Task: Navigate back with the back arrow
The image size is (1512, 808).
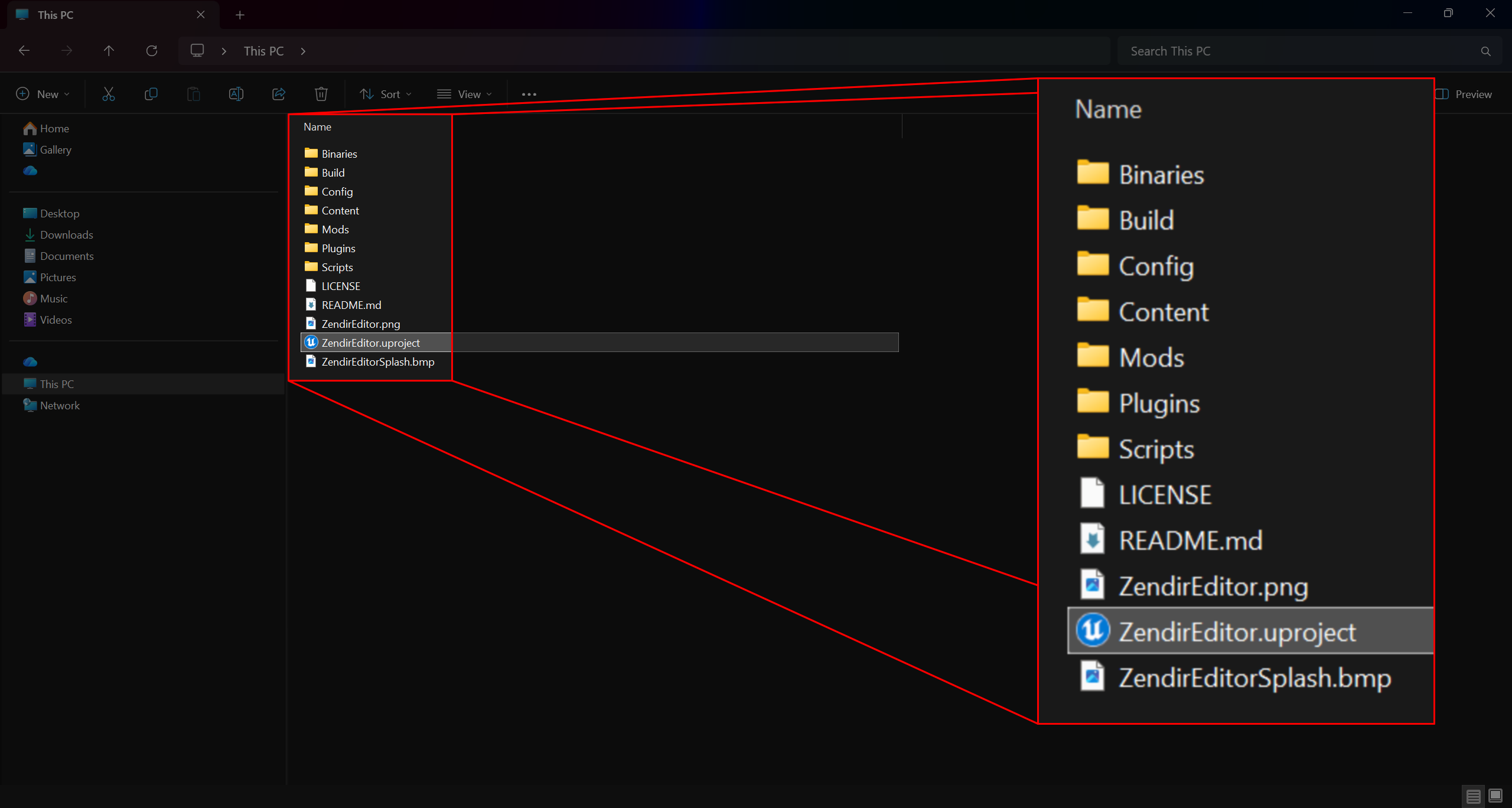Action: (24, 51)
